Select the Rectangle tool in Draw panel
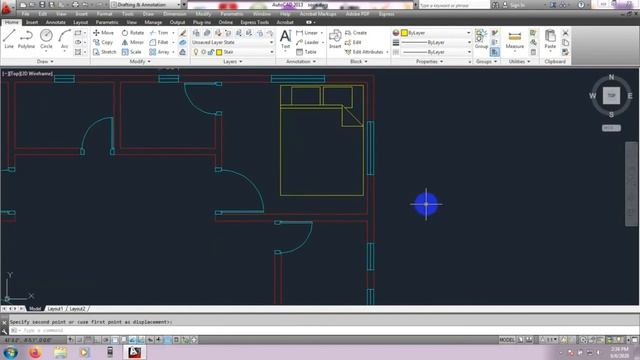 coord(78,33)
